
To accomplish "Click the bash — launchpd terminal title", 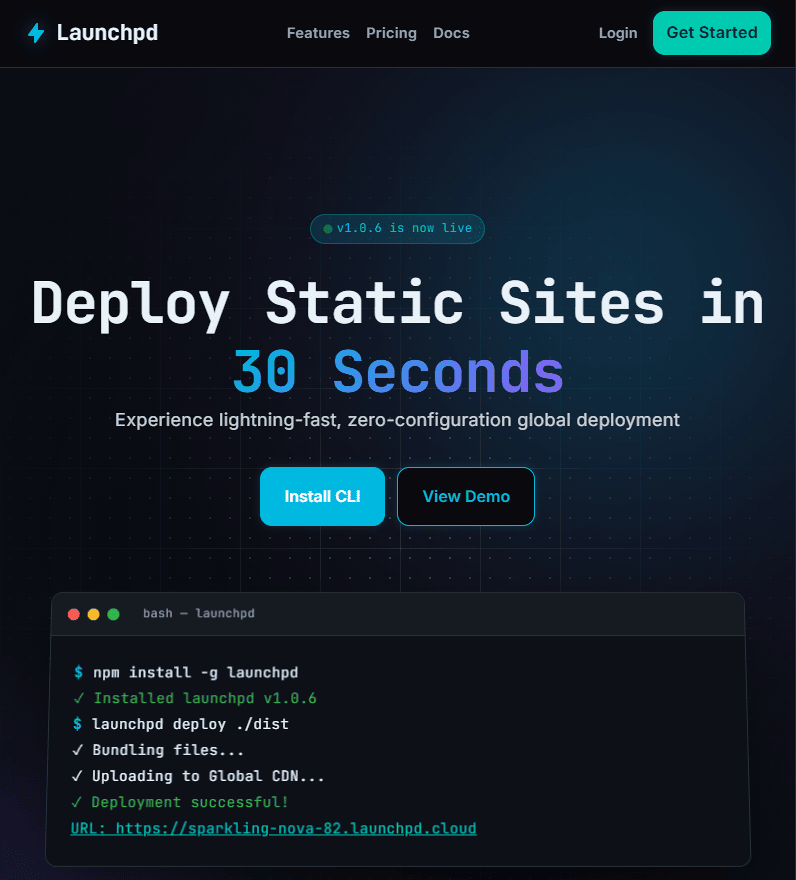I will (x=199, y=613).
